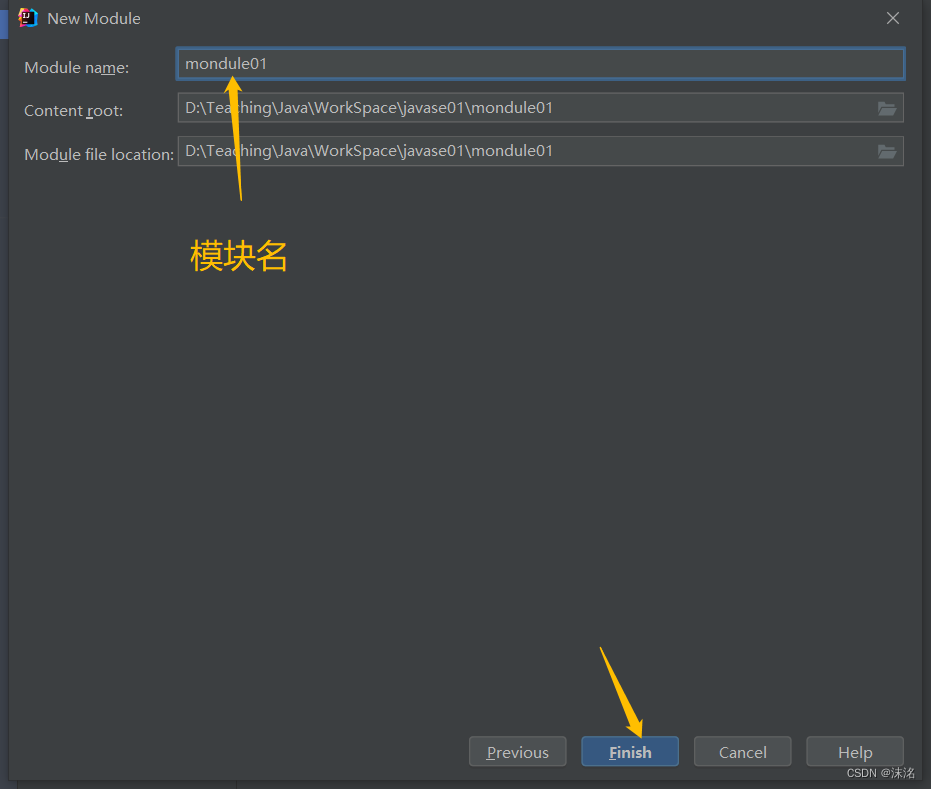Click the Previous button
The height and width of the screenshot is (789, 931).
(517, 751)
